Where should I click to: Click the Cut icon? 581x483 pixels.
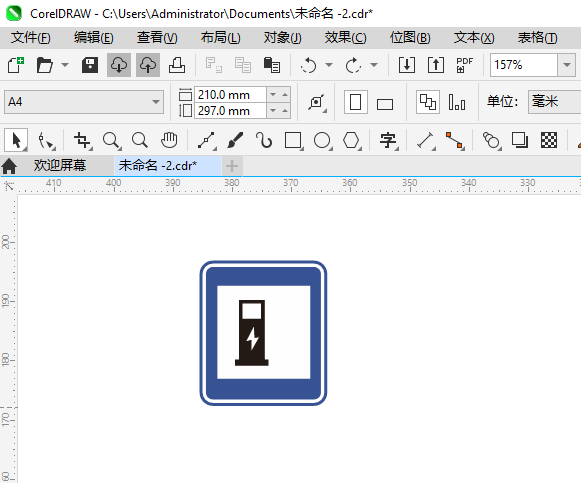(x=213, y=65)
